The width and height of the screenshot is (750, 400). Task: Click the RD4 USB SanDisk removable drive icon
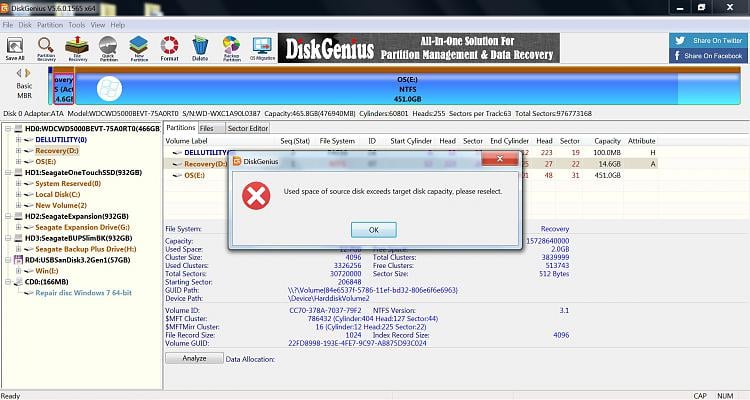coord(19,260)
